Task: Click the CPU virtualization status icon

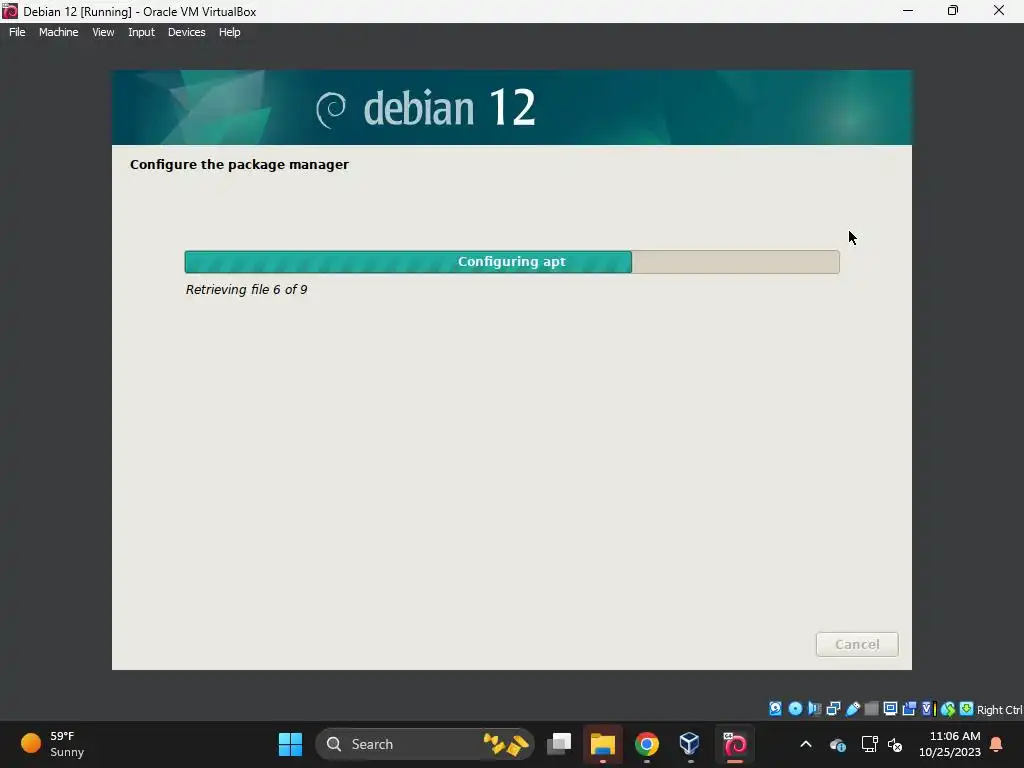Action: tap(928, 709)
